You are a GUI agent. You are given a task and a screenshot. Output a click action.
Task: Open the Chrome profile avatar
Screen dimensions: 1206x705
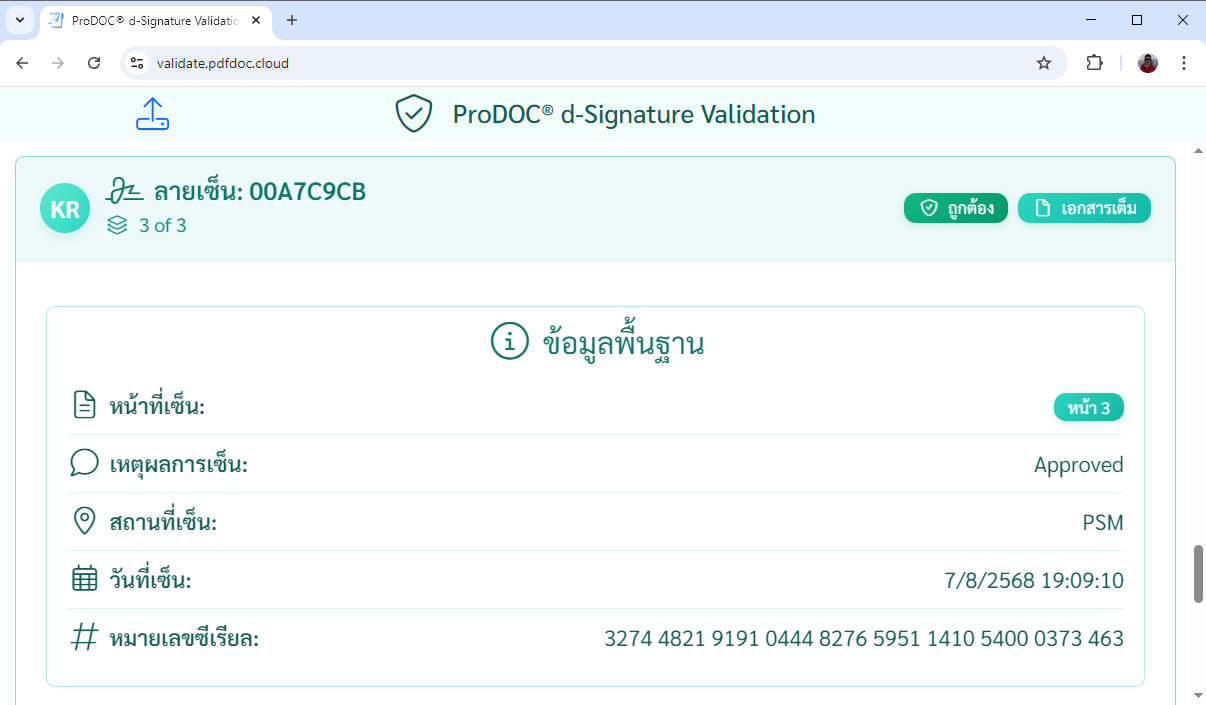[1148, 63]
